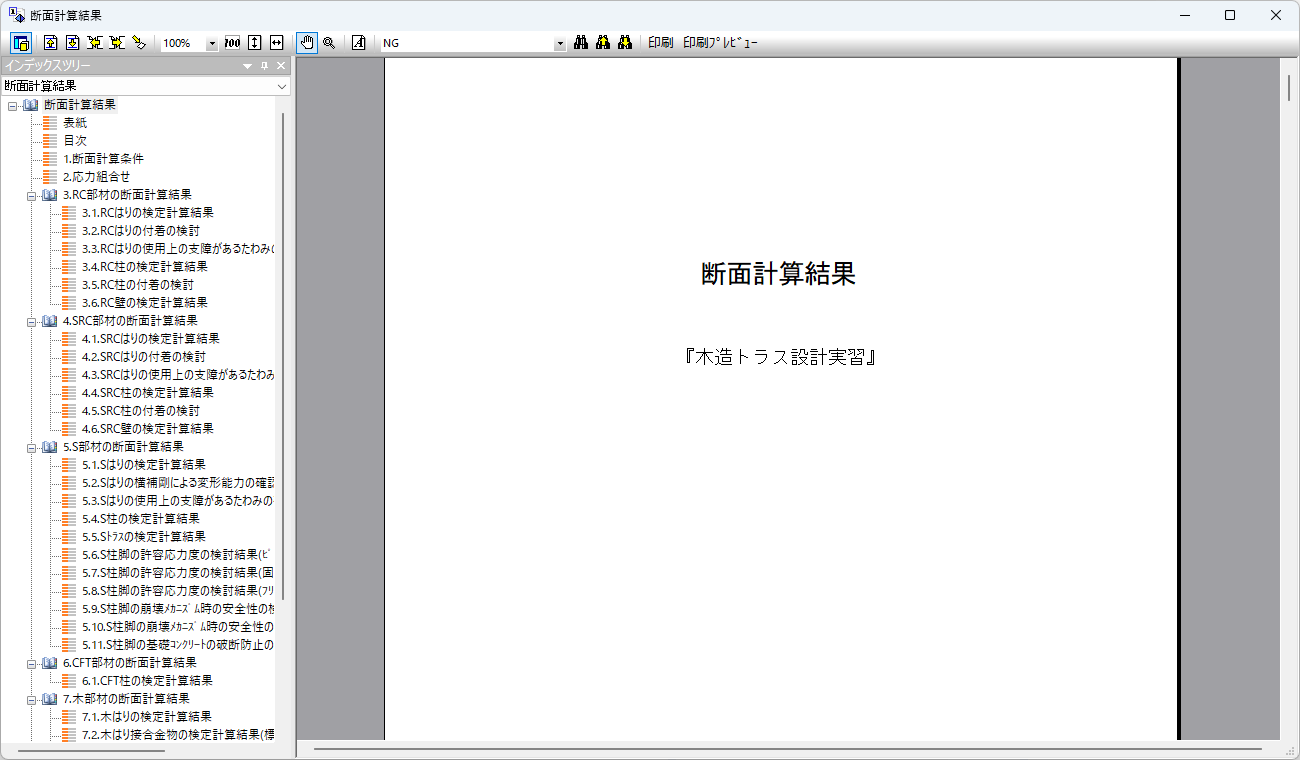The height and width of the screenshot is (760, 1300).
Task: Click the page icon beside 表紙
Action: pyautogui.click(x=50, y=123)
